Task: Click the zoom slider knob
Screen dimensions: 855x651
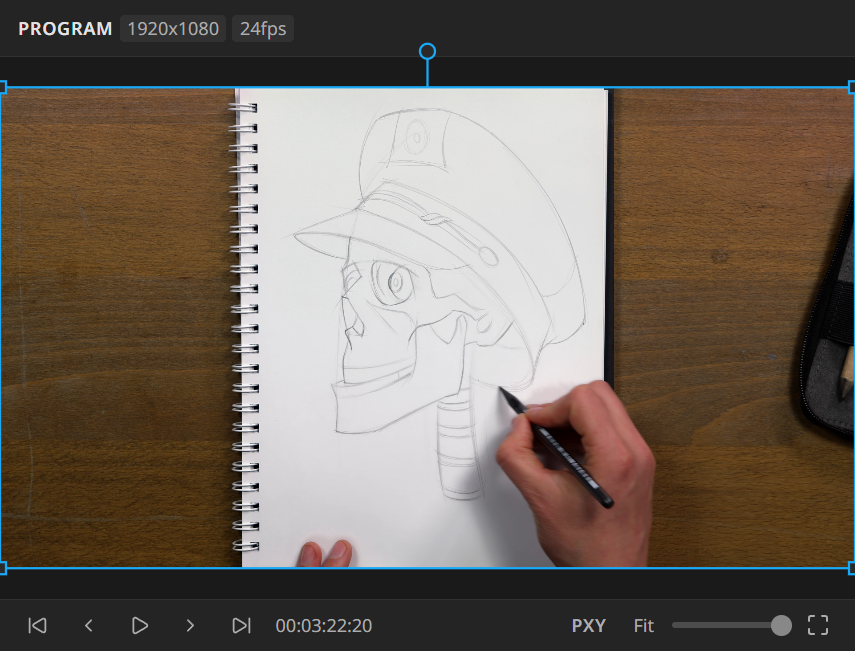Action: click(781, 625)
